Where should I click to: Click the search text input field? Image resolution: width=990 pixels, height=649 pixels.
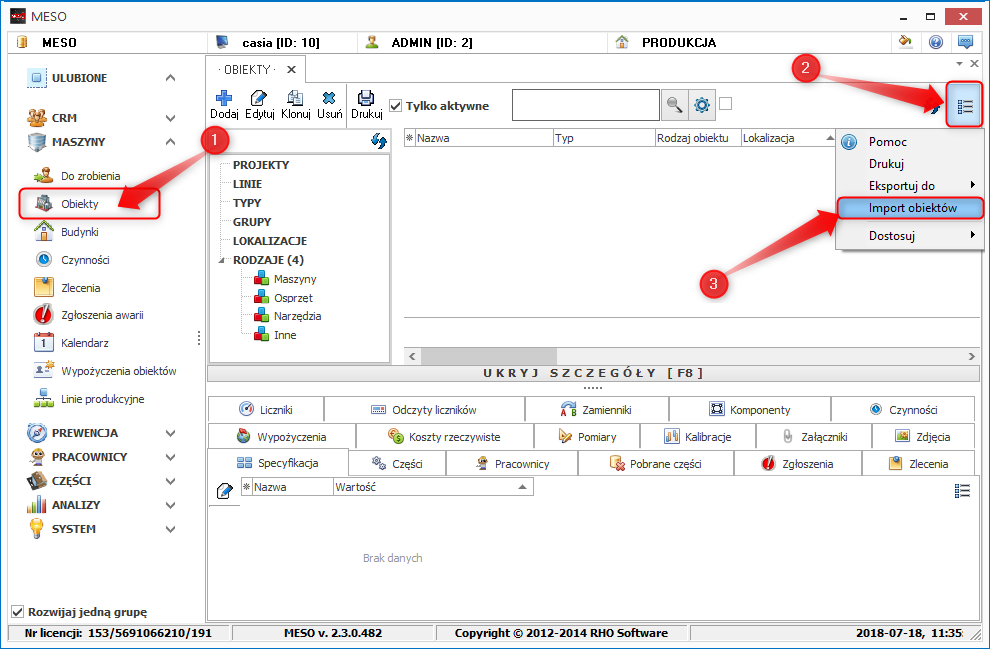click(x=585, y=105)
